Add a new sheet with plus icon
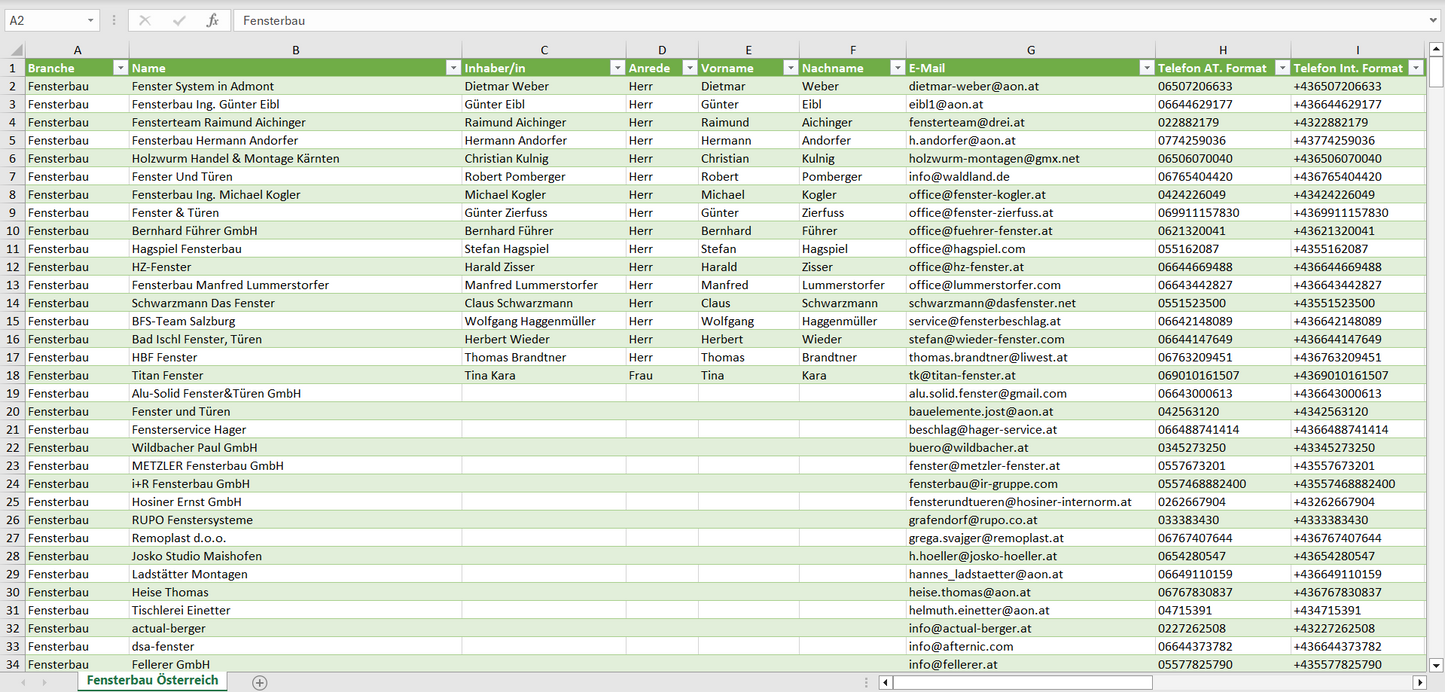 click(x=260, y=682)
